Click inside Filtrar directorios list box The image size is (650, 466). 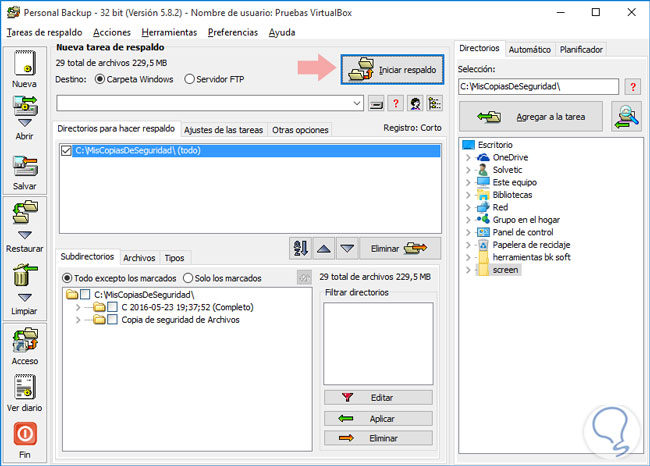378,344
